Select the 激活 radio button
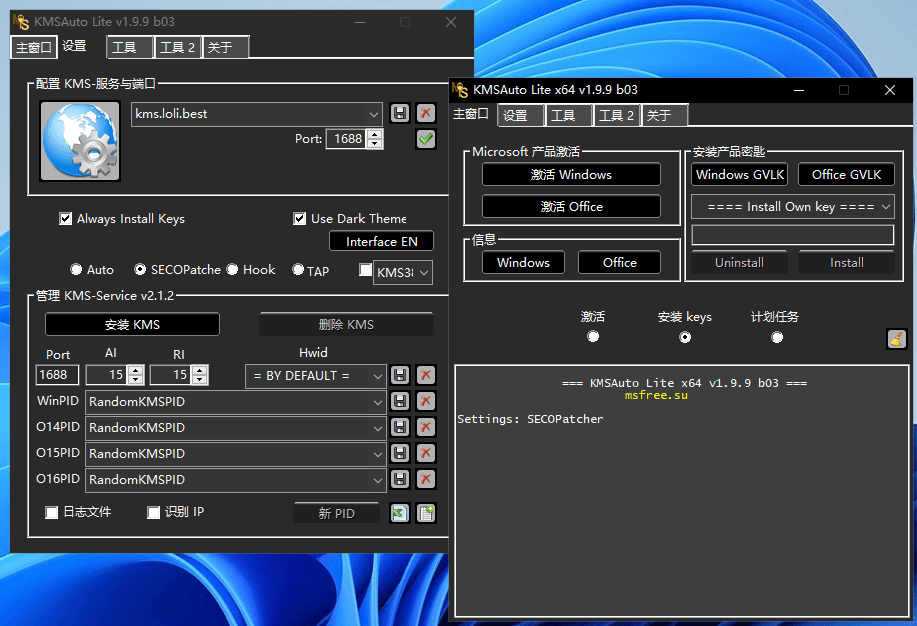 [593, 336]
